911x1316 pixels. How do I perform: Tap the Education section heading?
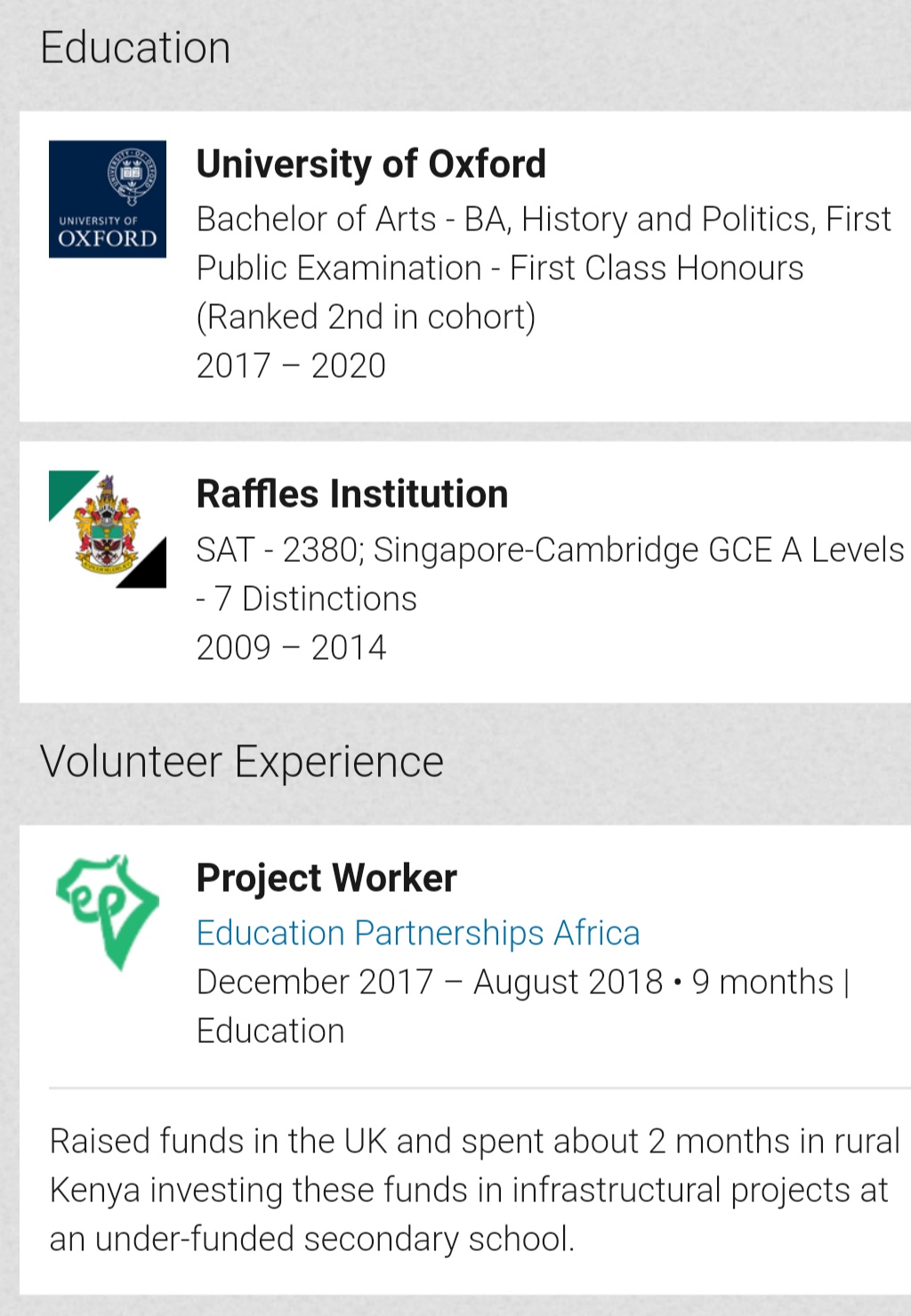pyautogui.click(x=135, y=47)
